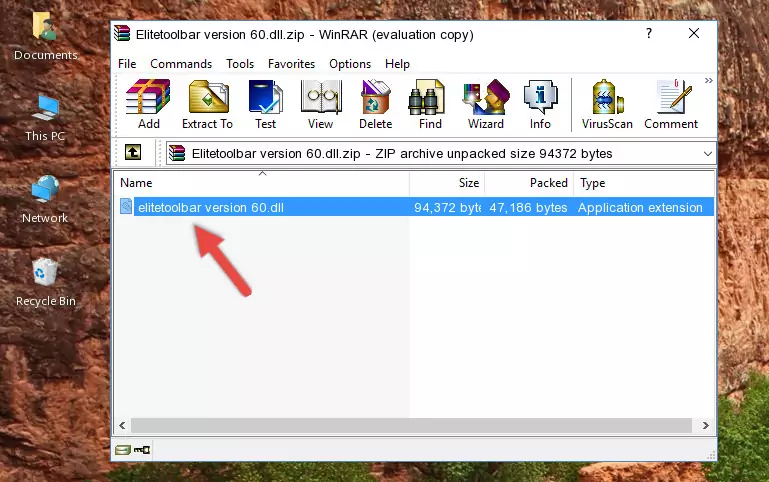Image resolution: width=769 pixels, height=482 pixels.
Task: Click the Delete toolbar icon
Action: pos(376,104)
